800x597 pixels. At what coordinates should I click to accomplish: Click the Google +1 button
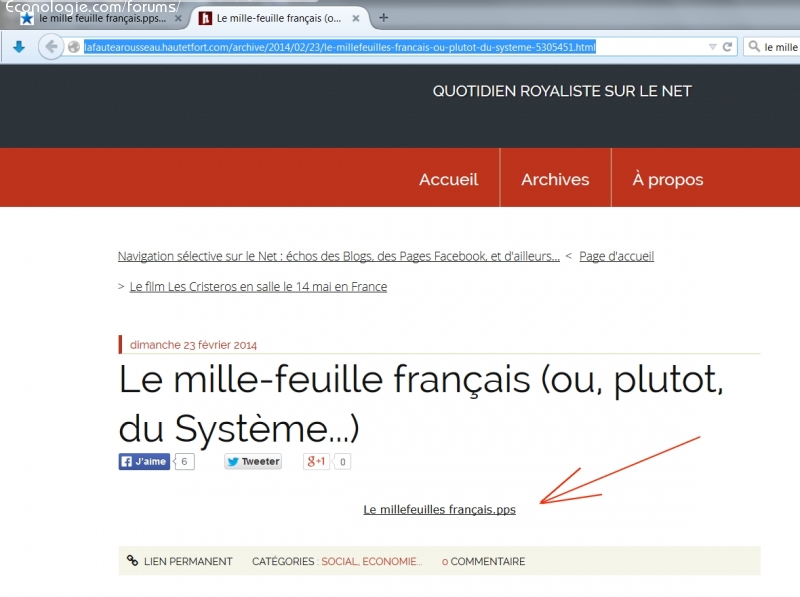point(317,462)
